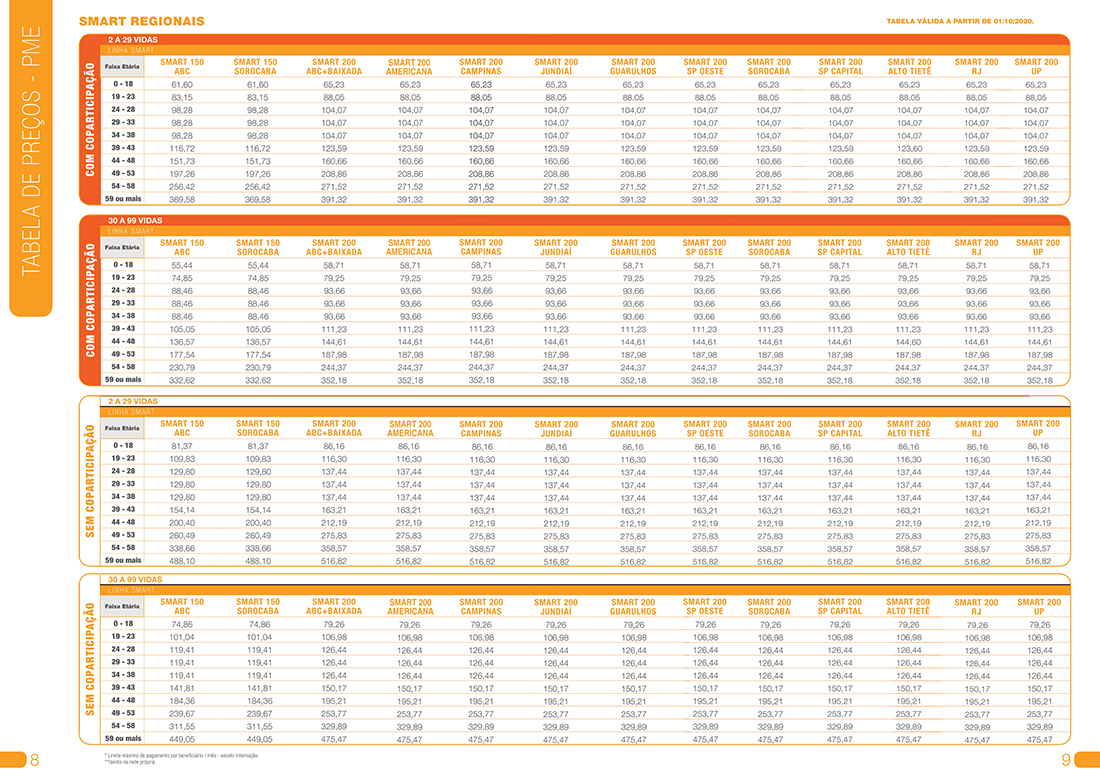Click 55,44 under SMART 150 SOROCABA in the second table

pos(257,266)
